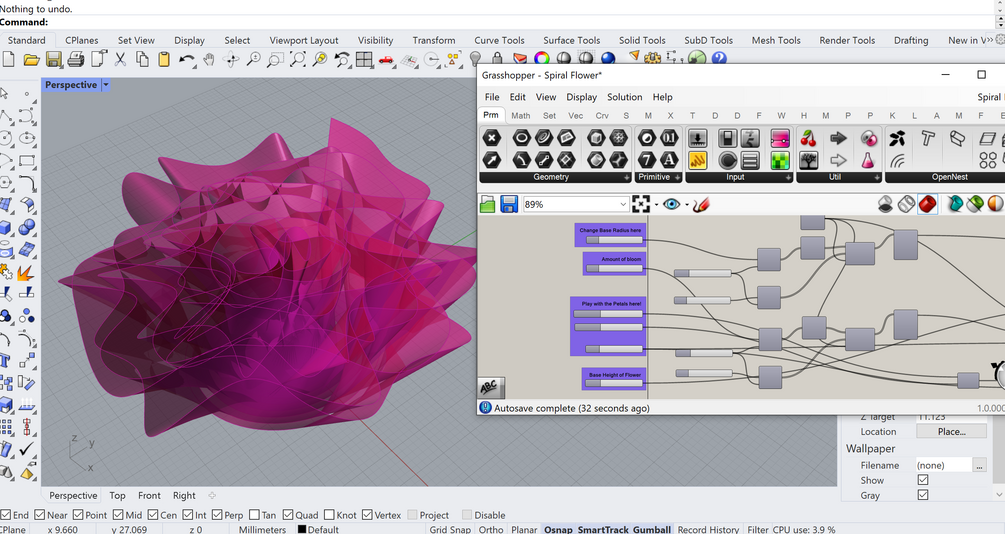Enable the Tan osnap checkbox
The width and height of the screenshot is (1005, 534).
(x=254, y=515)
